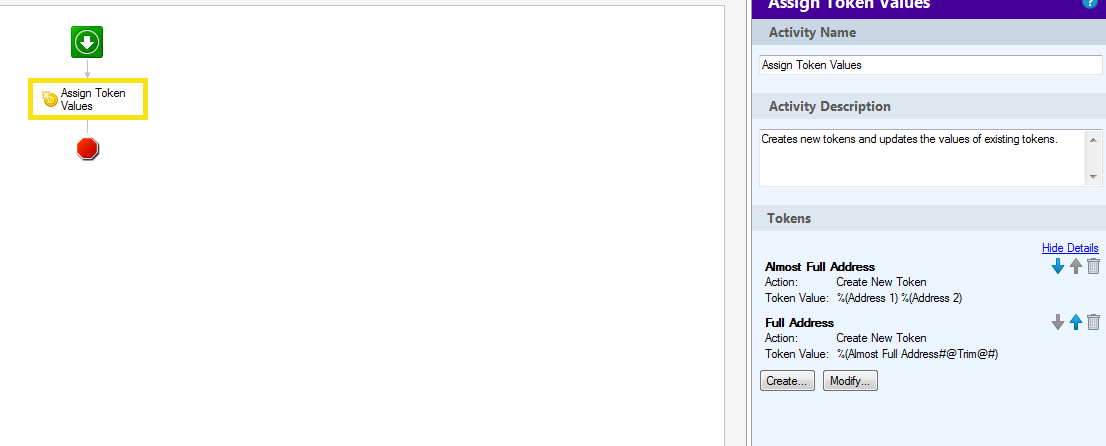
Task: Click the Tokens section header
Action: [929, 218]
